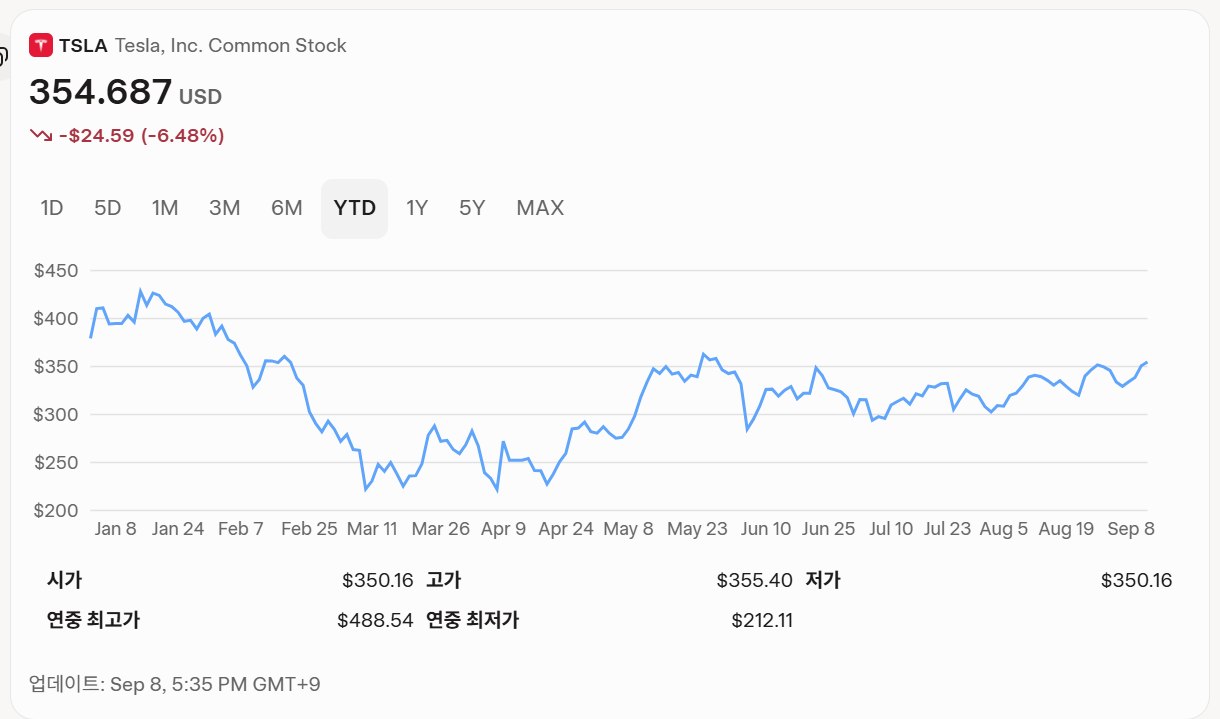This screenshot has height=719, width=1220.
Task: Click the Jul 23 date label
Action: click(947, 529)
